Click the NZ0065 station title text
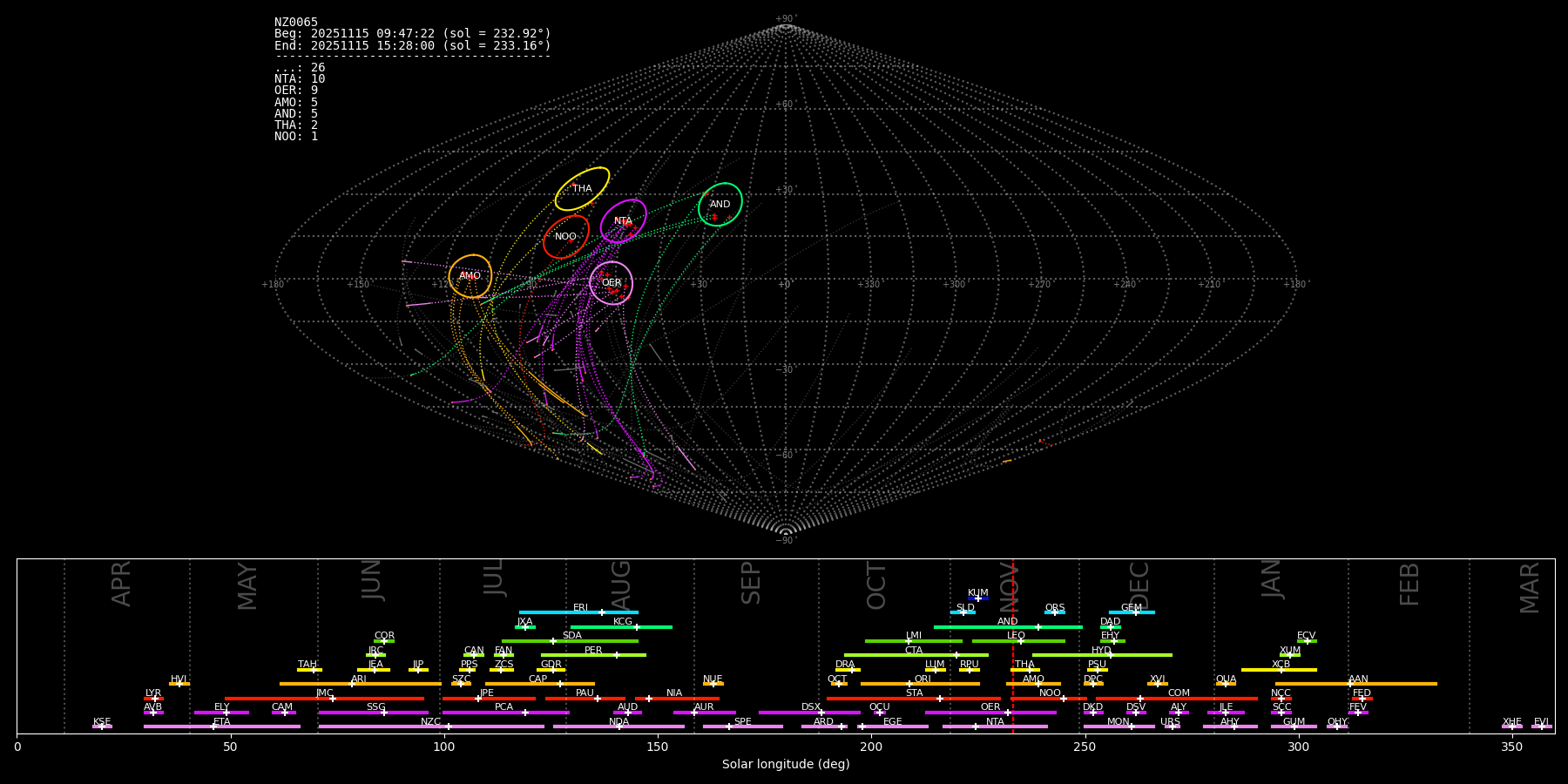This screenshot has height=784, width=1568. tap(296, 23)
